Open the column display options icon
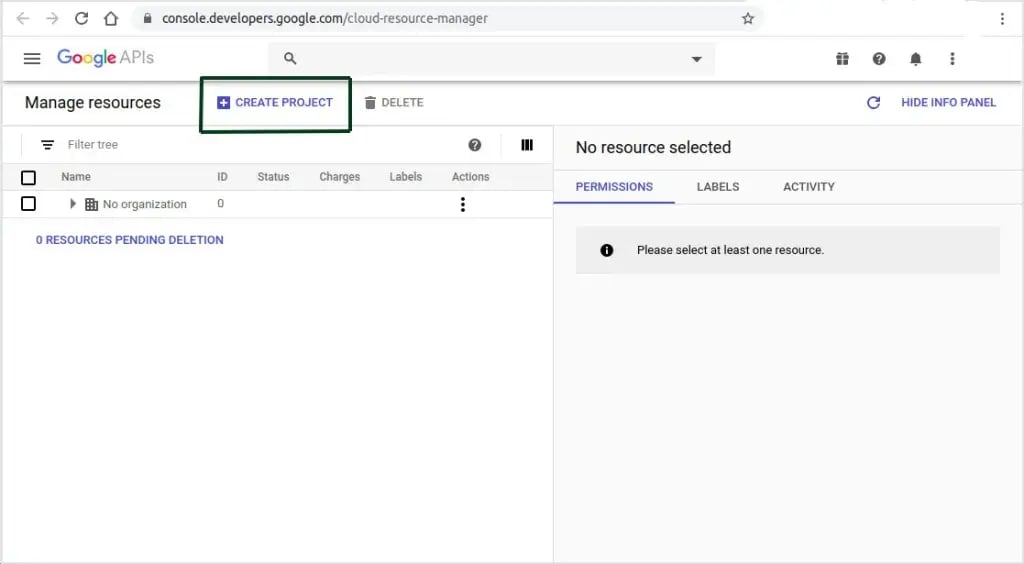1024x564 pixels. pos(527,145)
